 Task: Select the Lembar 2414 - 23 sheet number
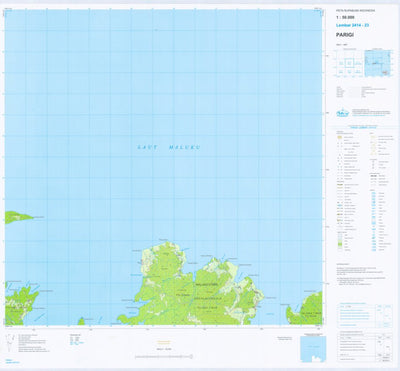tap(352, 25)
